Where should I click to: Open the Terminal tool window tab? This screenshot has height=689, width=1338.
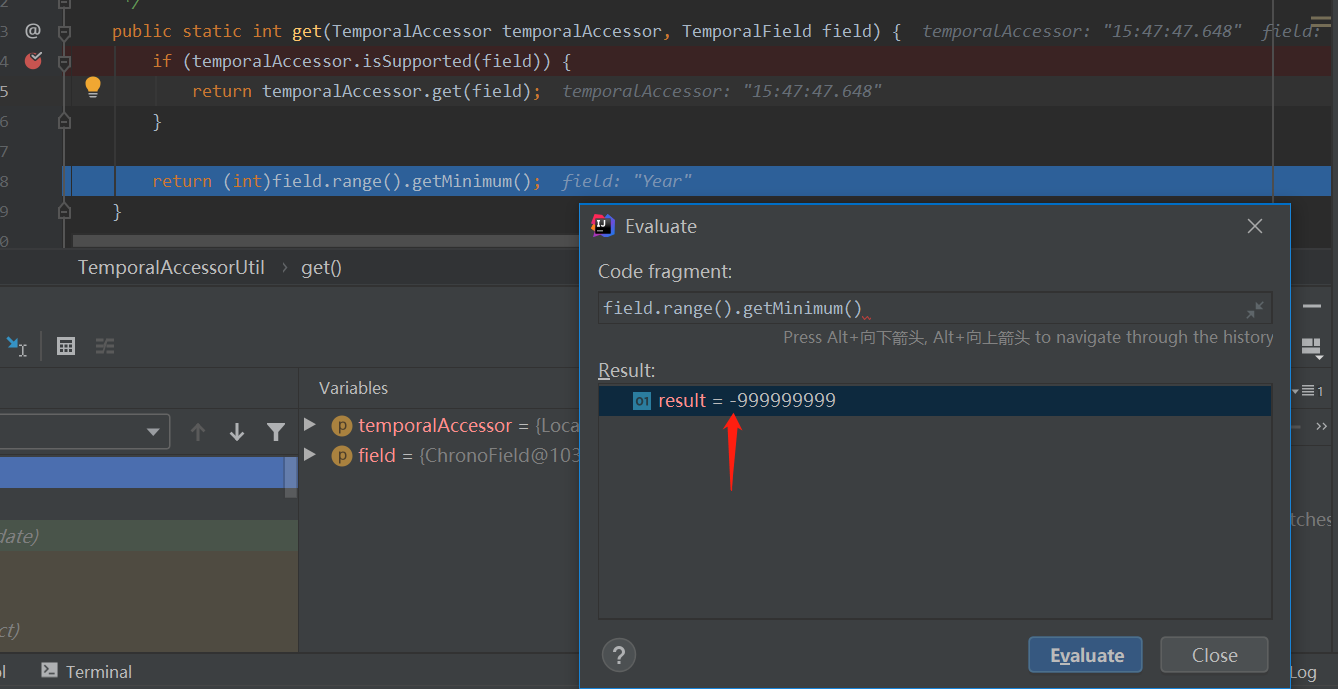[x=87, y=671]
